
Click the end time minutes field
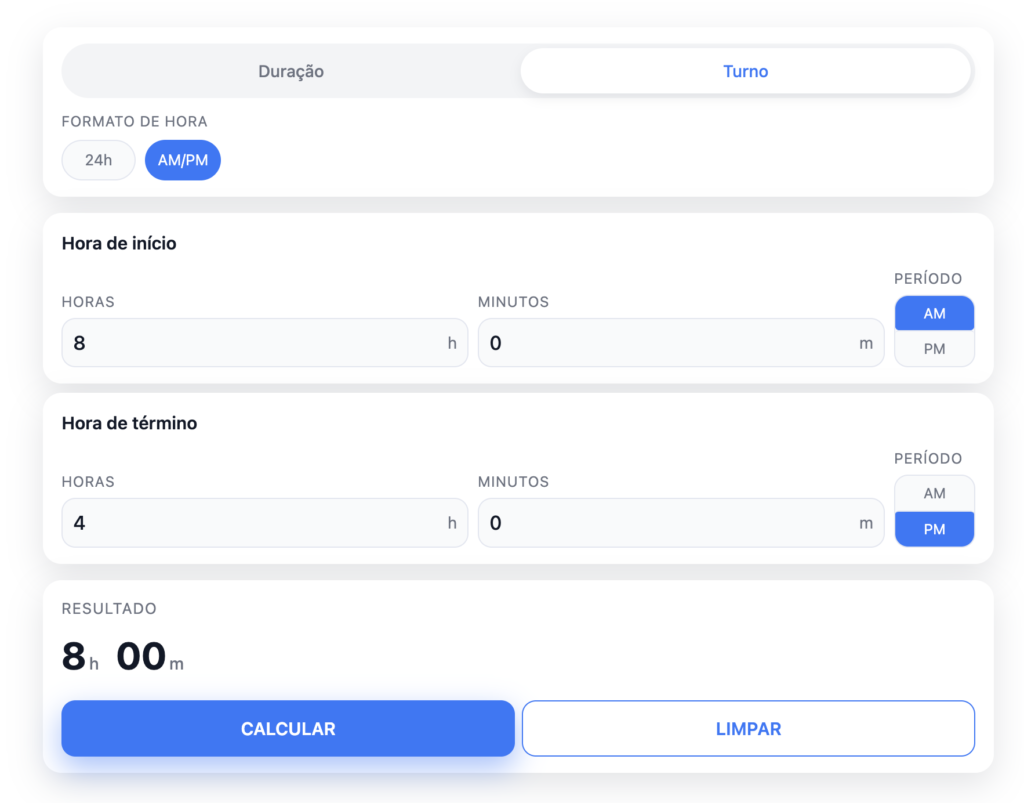(x=681, y=522)
